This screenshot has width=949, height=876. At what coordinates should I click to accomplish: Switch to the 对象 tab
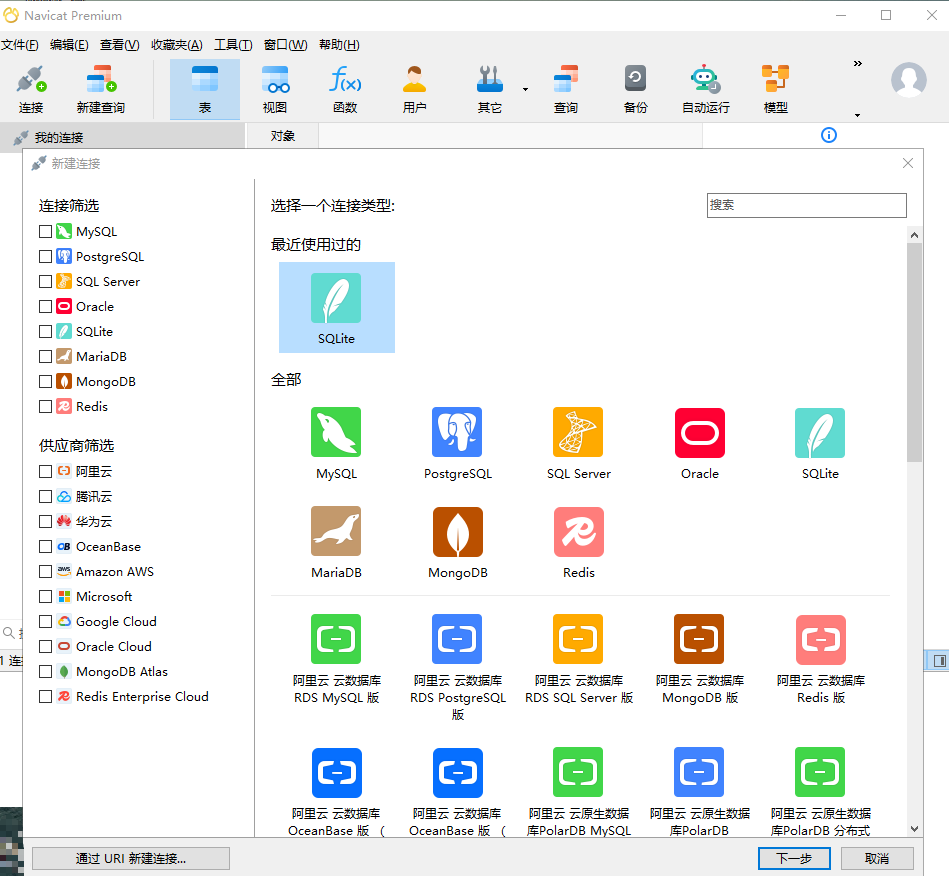coord(283,136)
